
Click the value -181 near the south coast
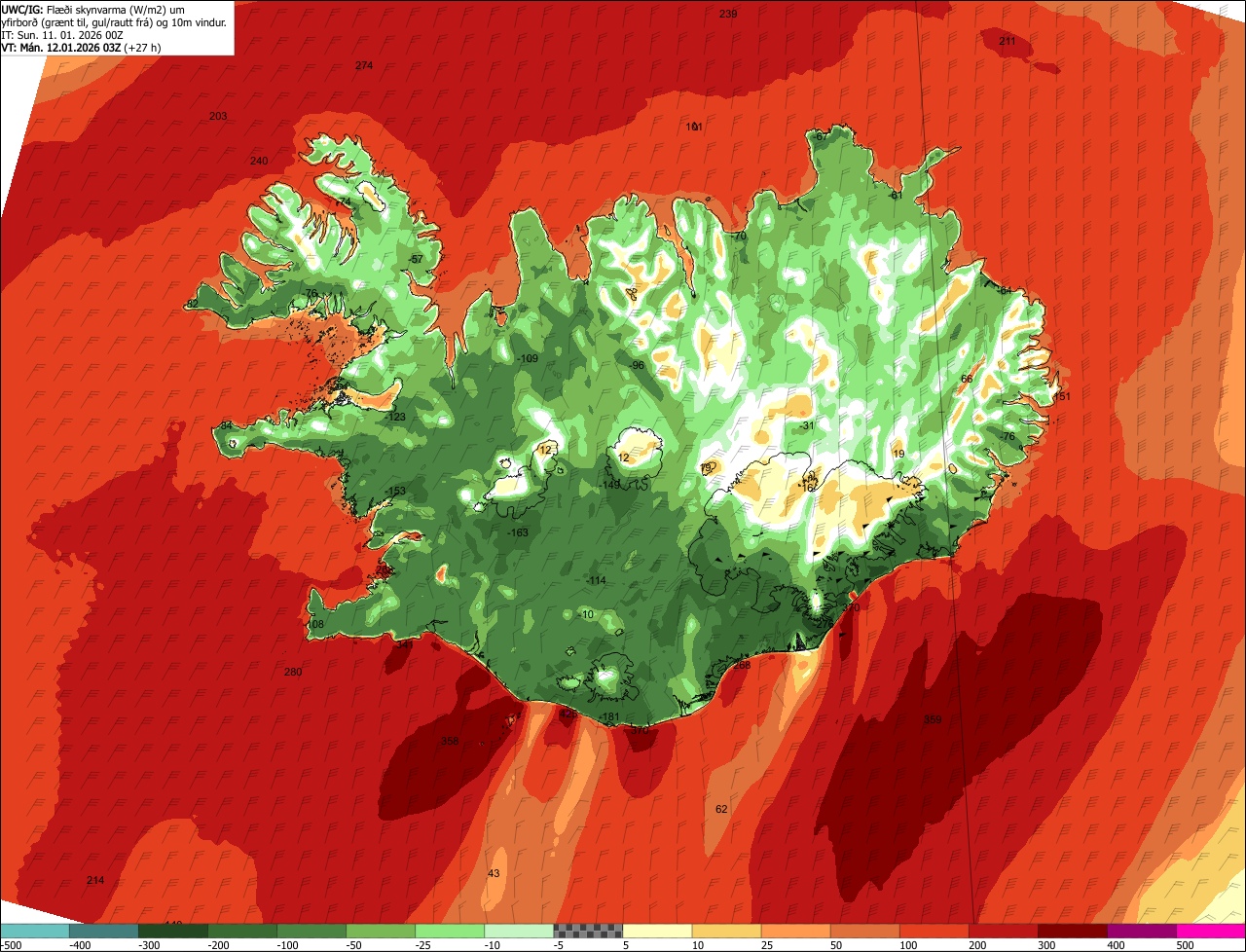[x=609, y=717]
